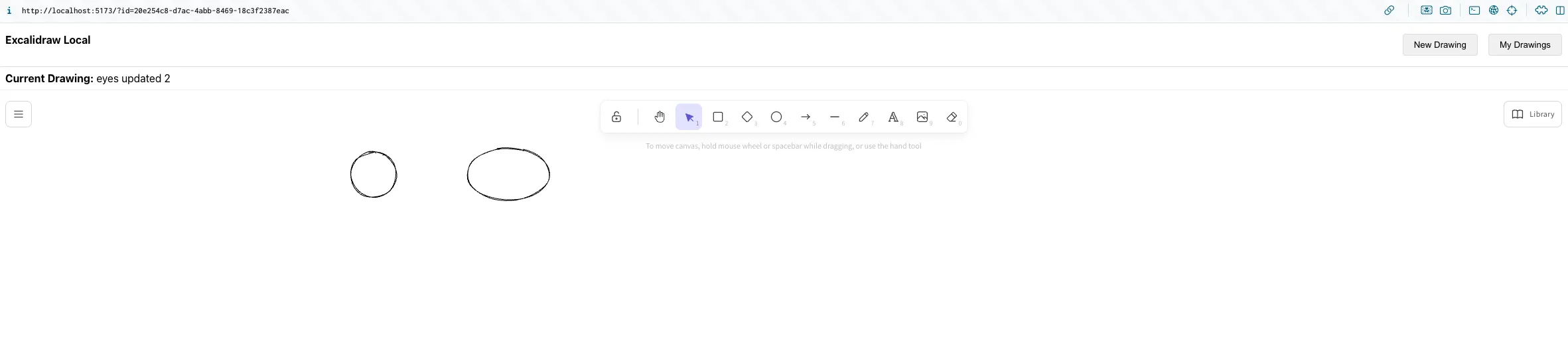Open the Library panel
1568x345 pixels.
click(x=1532, y=114)
